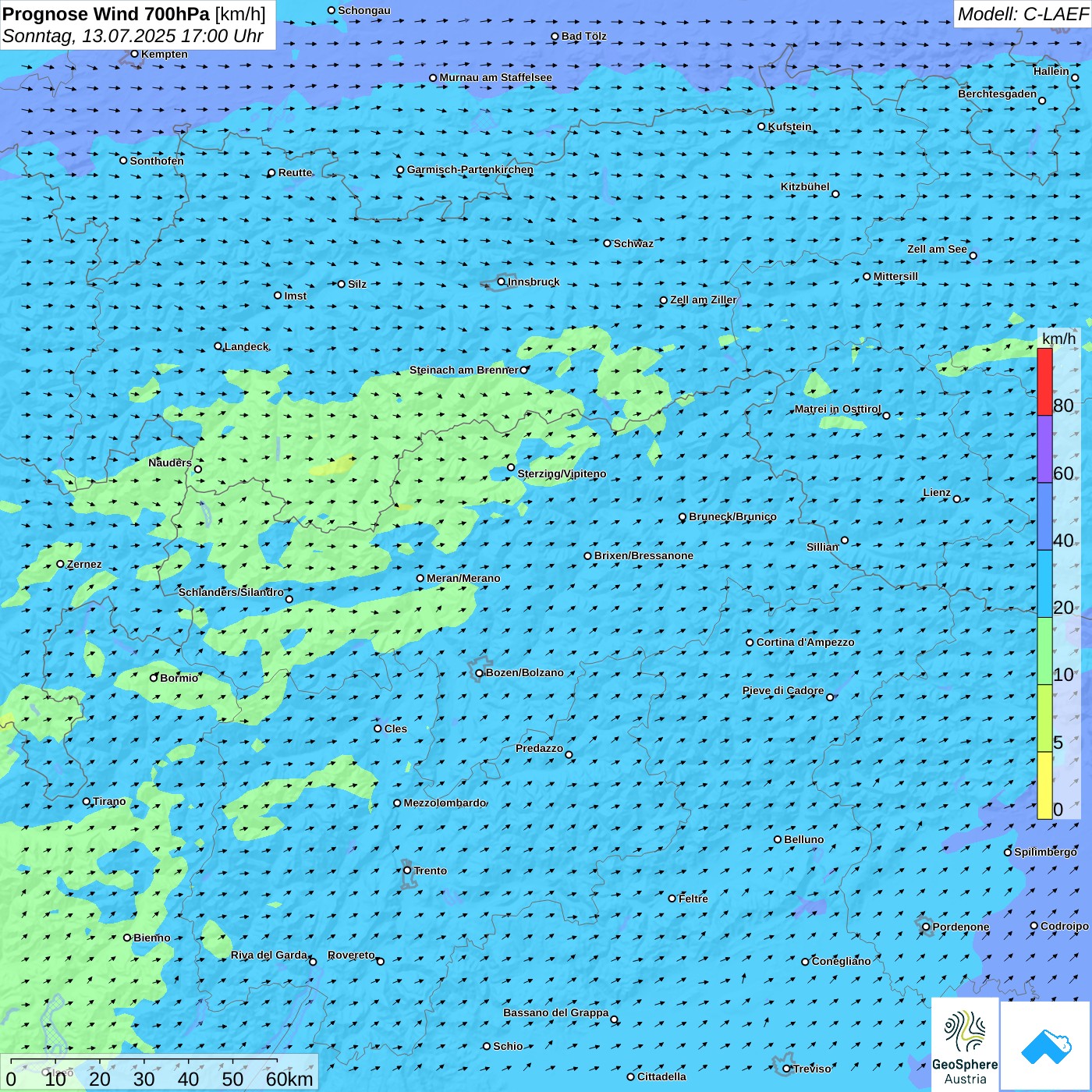The height and width of the screenshot is (1092, 1092).
Task: Click the Tirano city marker
Action: [87, 801]
